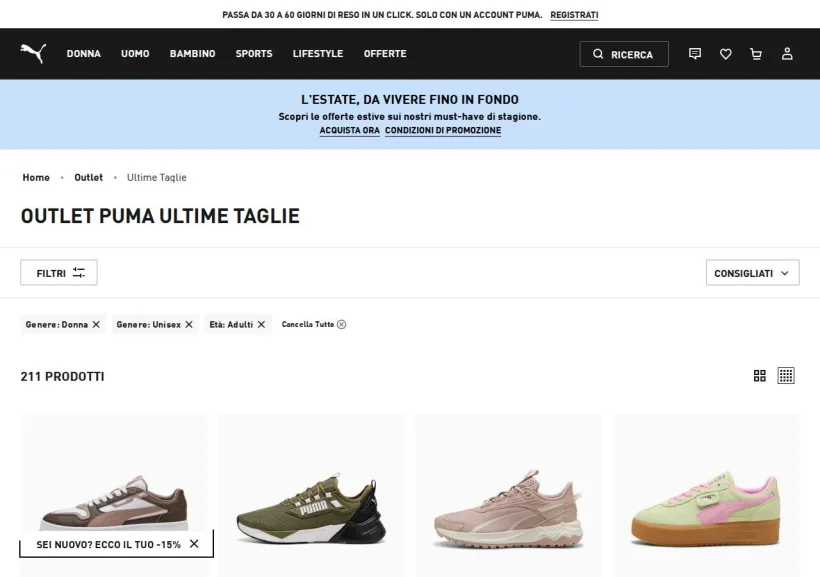Click SEI NUOVO? ECCO IL TUO -15% offer
The height and width of the screenshot is (577, 820).
(x=108, y=545)
